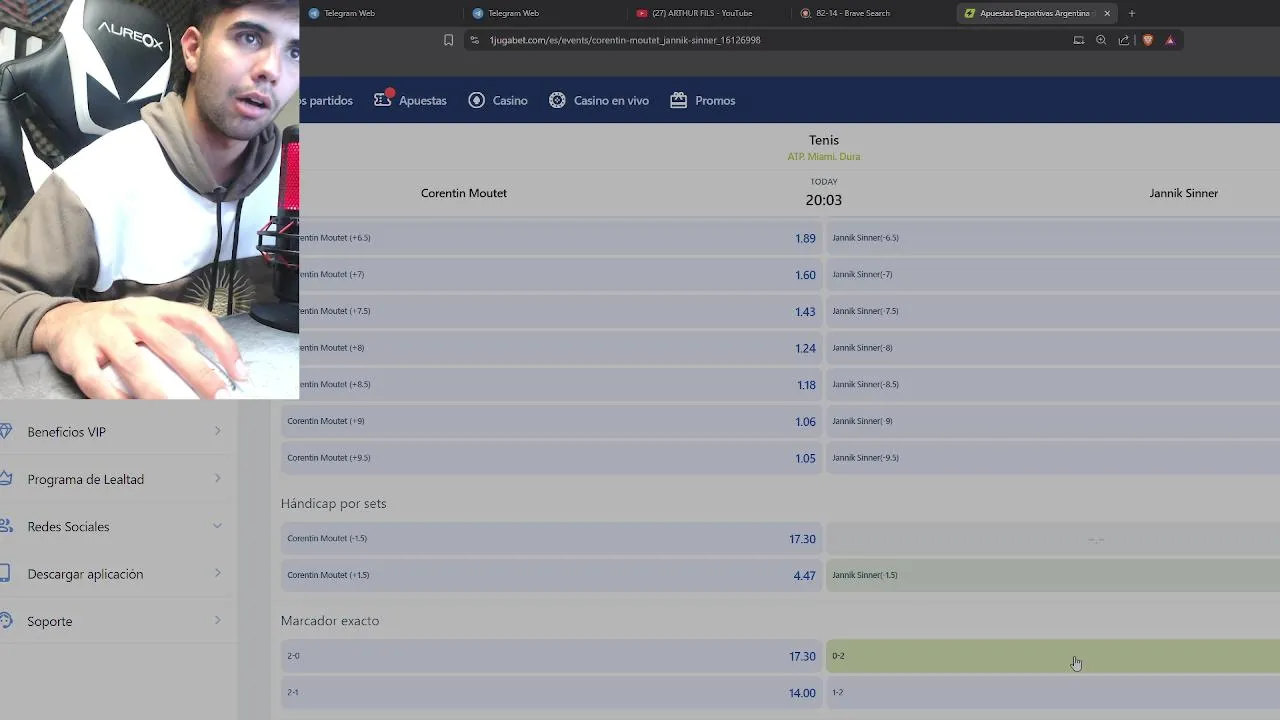Select Corentin Moutet (+9) at 1.06

(551, 421)
